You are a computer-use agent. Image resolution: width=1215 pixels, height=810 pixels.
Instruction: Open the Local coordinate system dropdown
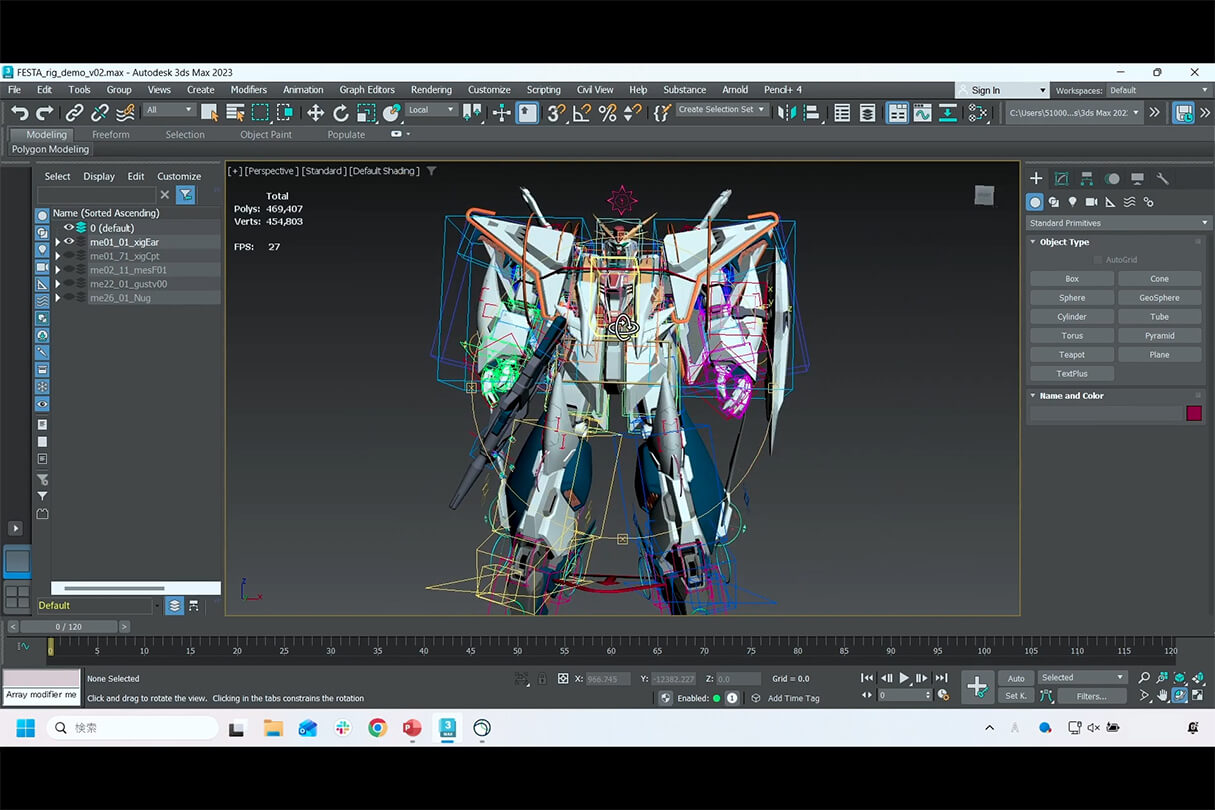coord(431,110)
